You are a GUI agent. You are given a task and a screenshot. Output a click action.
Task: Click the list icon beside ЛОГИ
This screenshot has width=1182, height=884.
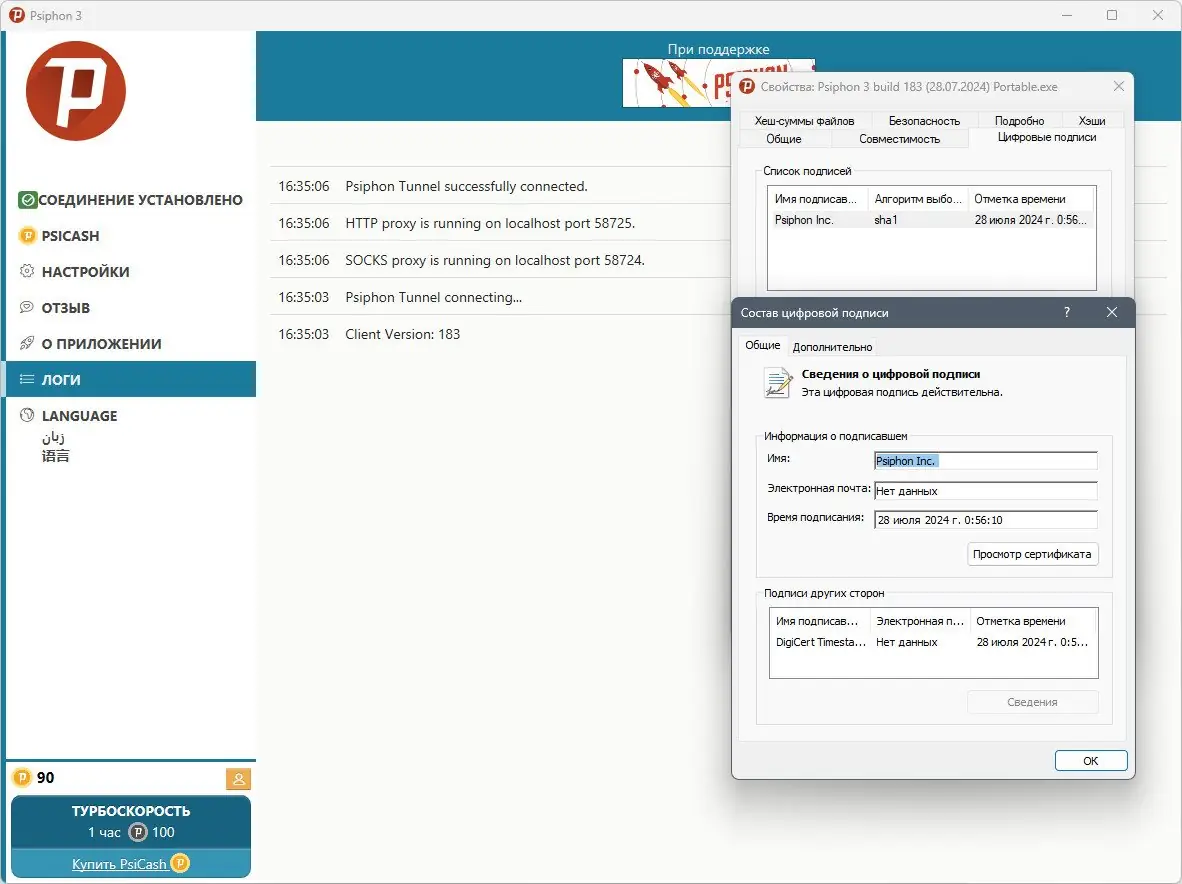(27, 379)
